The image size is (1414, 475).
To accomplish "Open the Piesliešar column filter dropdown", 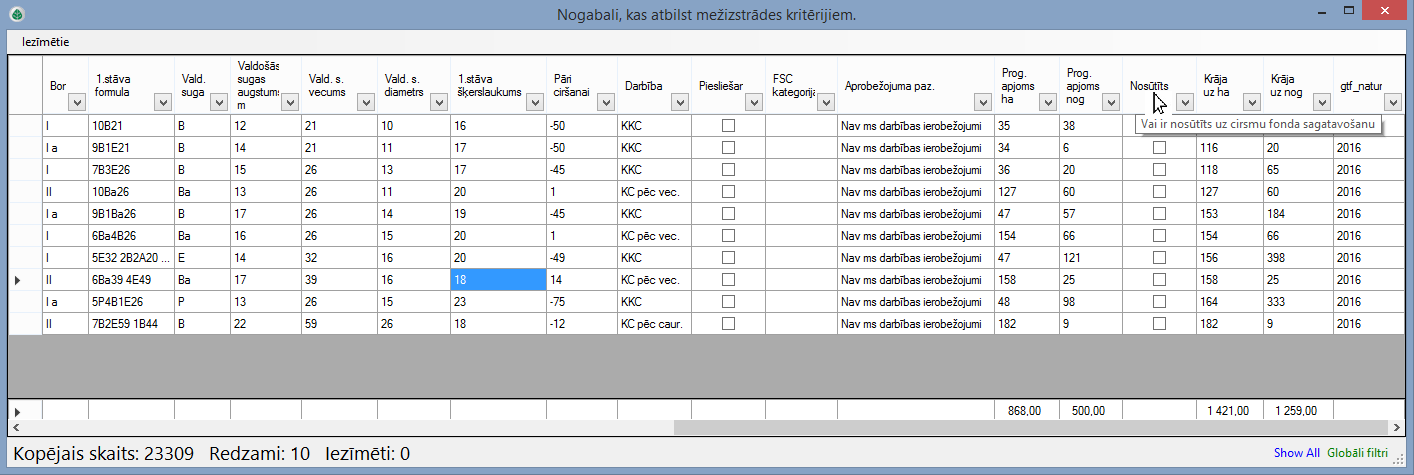I will point(754,102).
